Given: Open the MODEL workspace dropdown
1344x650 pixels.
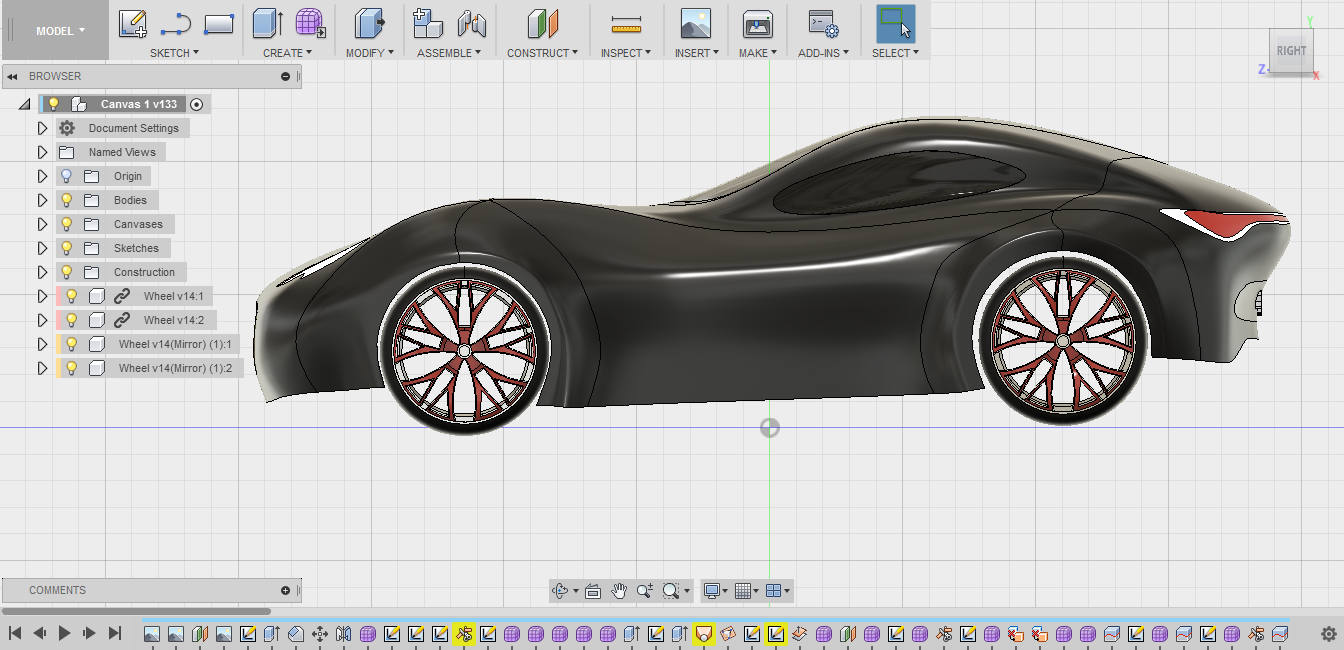Looking at the screenshot, I should point(60,31).
